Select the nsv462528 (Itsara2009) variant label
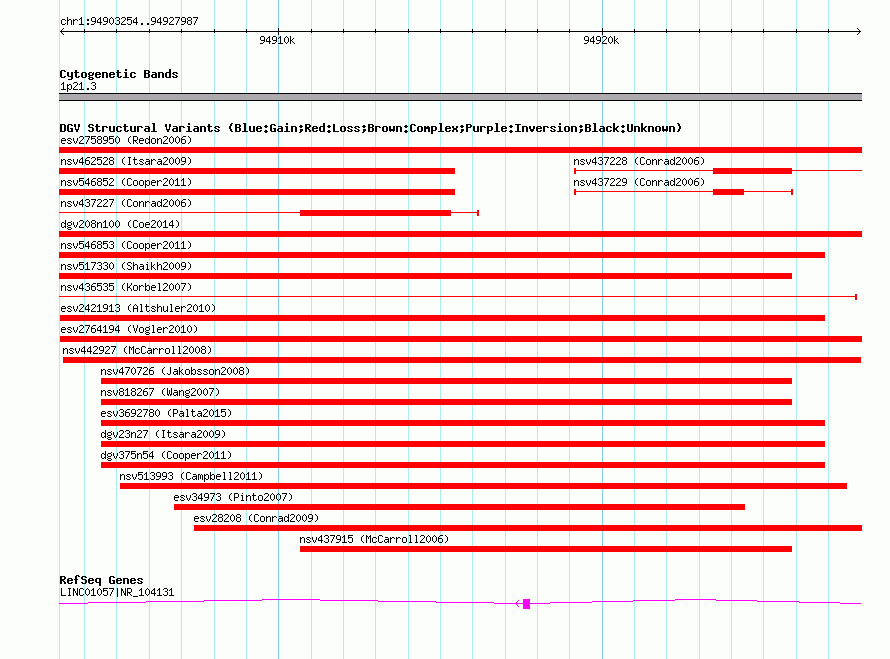The width and height of the screenshot is (890, 659). (126, 161)
